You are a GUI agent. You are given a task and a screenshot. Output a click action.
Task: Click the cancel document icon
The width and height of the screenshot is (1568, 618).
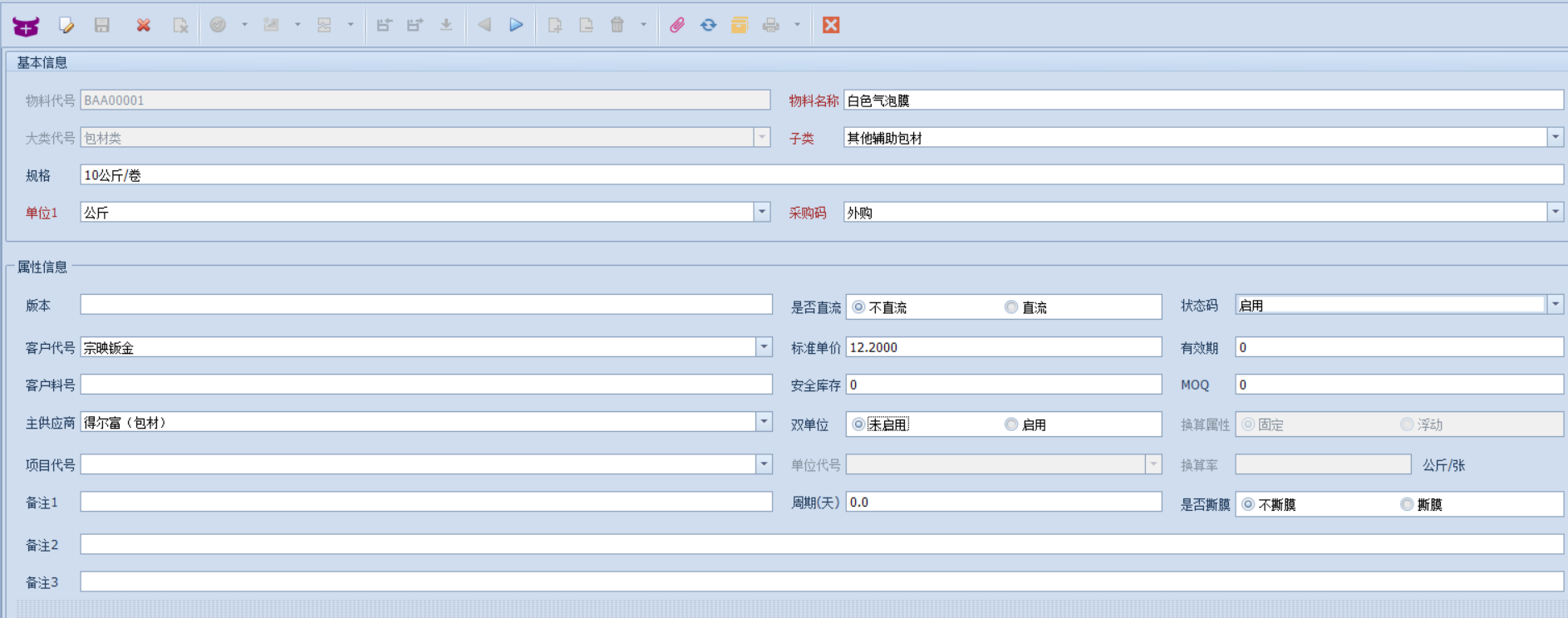(x=180, y=26)
